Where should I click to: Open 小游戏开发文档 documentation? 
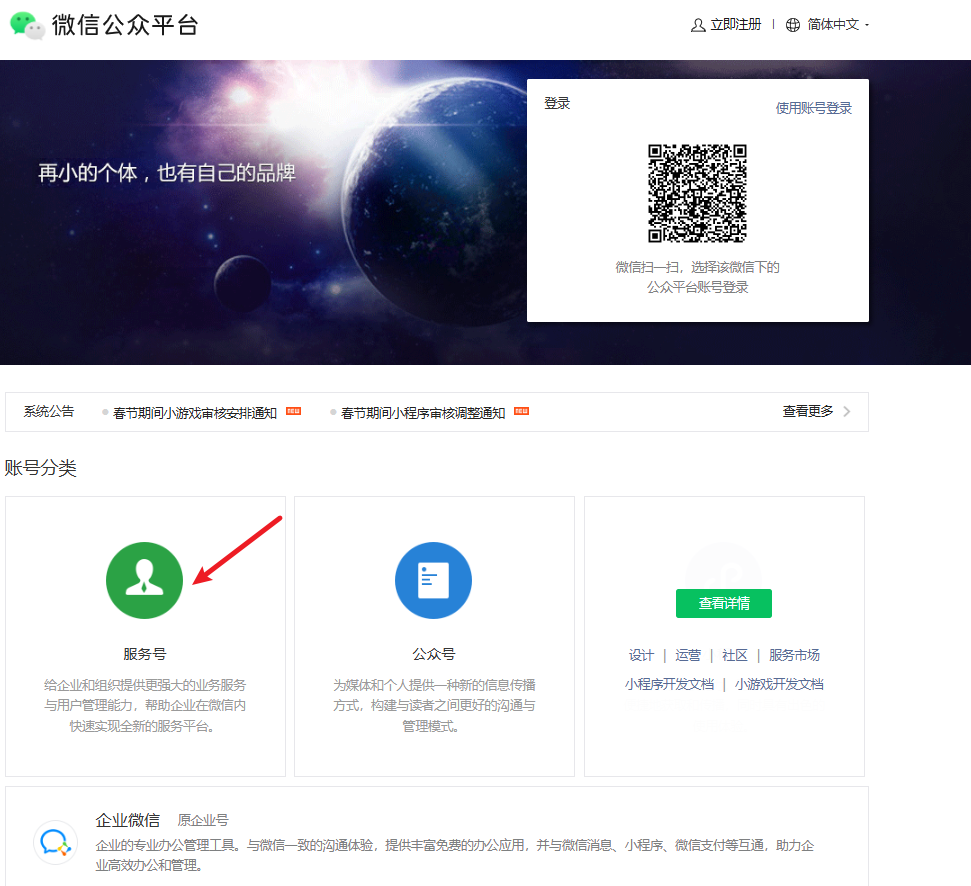click(x=779, y=684)
